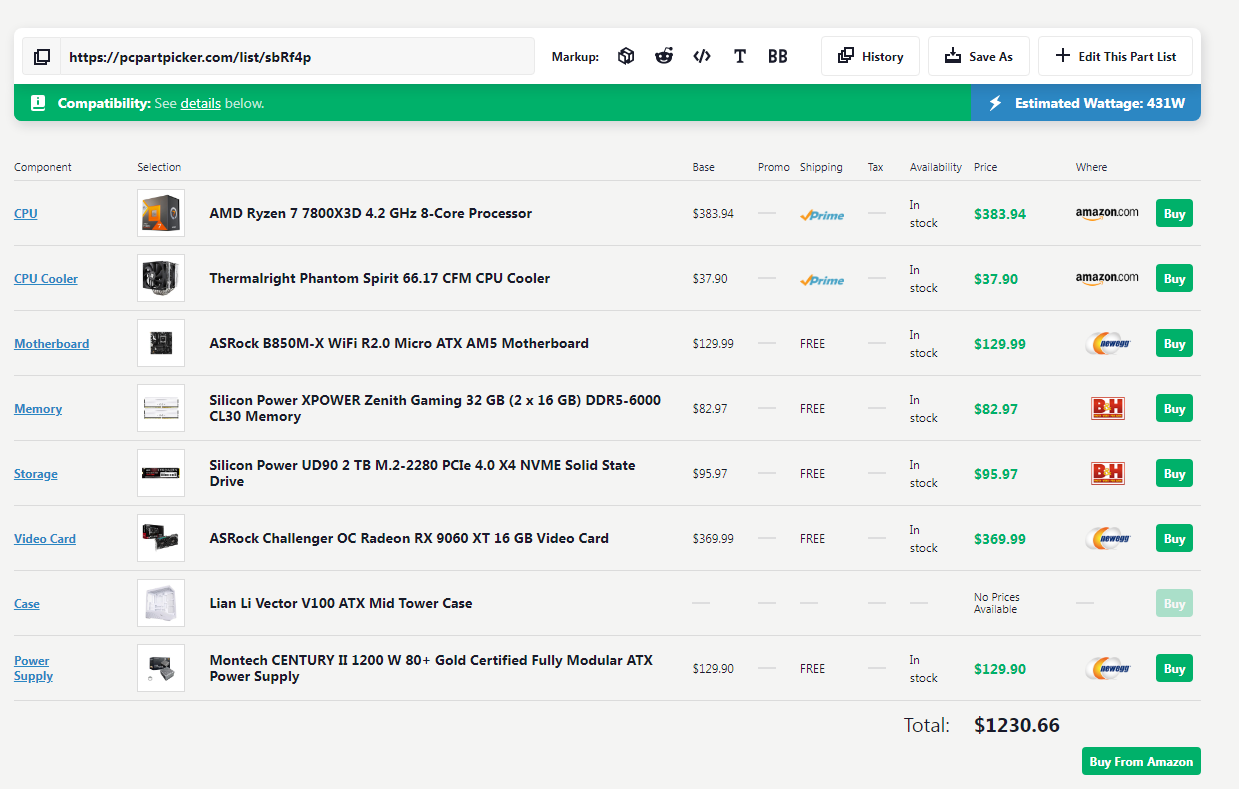Screen dimensions: 1239x789
Task: Open AMD Ryzen 7 7800X3D product name
Action: [x=371, y=213]
